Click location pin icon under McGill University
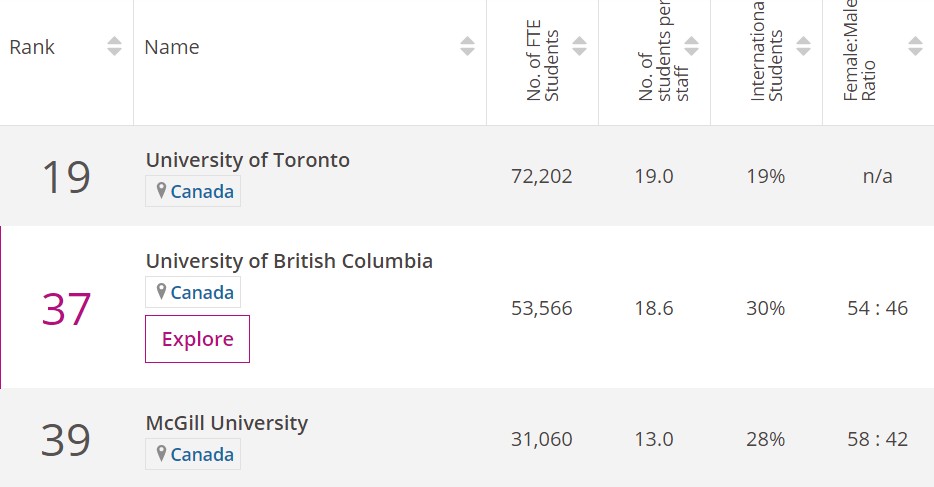The width and height of the screenshot is (934, 487). (x=161, y=454)
